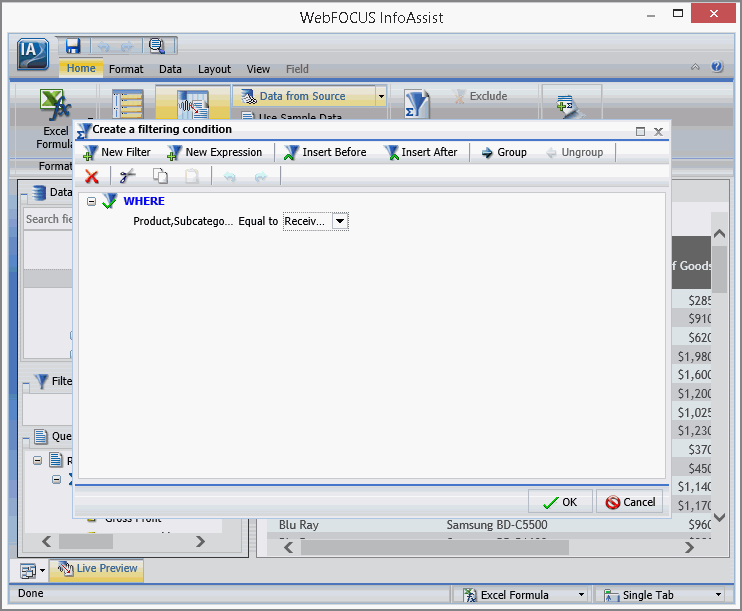The width and height of the screenshot is (742, 611).
Task: Collapse the WHERE tree node
Action: (x=91, y=202)
